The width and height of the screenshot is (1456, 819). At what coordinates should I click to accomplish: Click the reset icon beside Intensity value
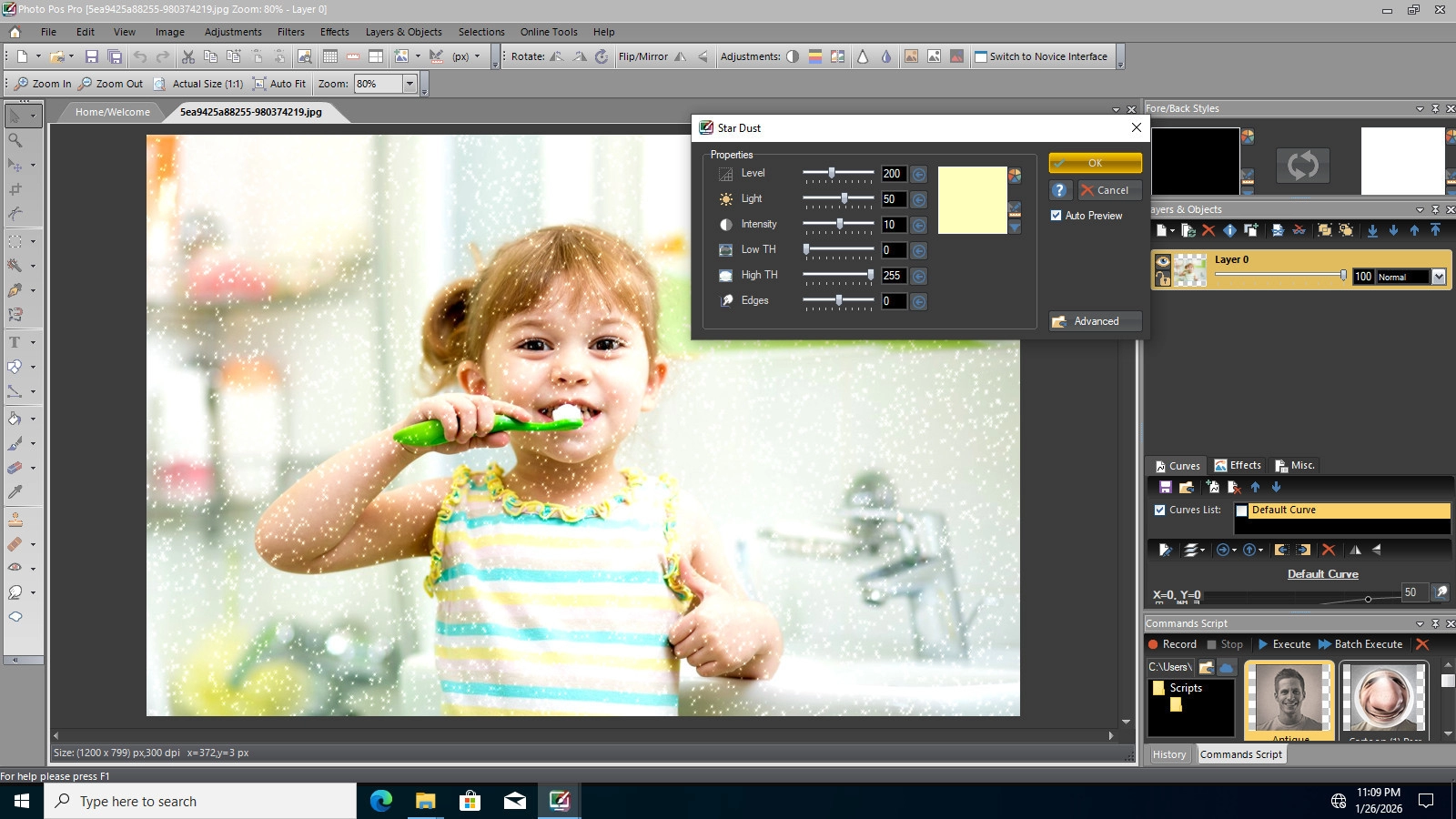[x=919, y=225]
